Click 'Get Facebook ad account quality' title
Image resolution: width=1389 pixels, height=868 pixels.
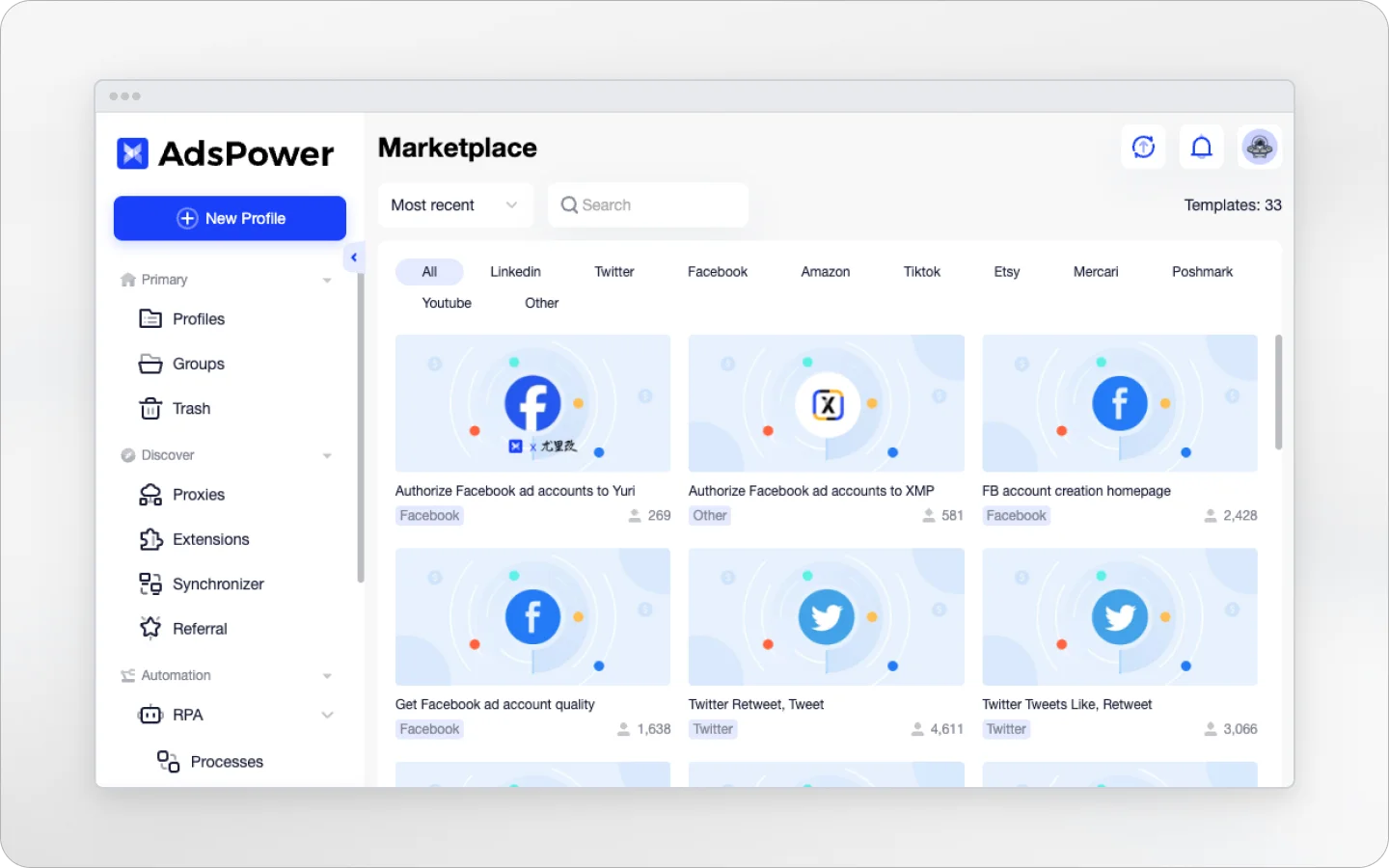tap(495, 705)
